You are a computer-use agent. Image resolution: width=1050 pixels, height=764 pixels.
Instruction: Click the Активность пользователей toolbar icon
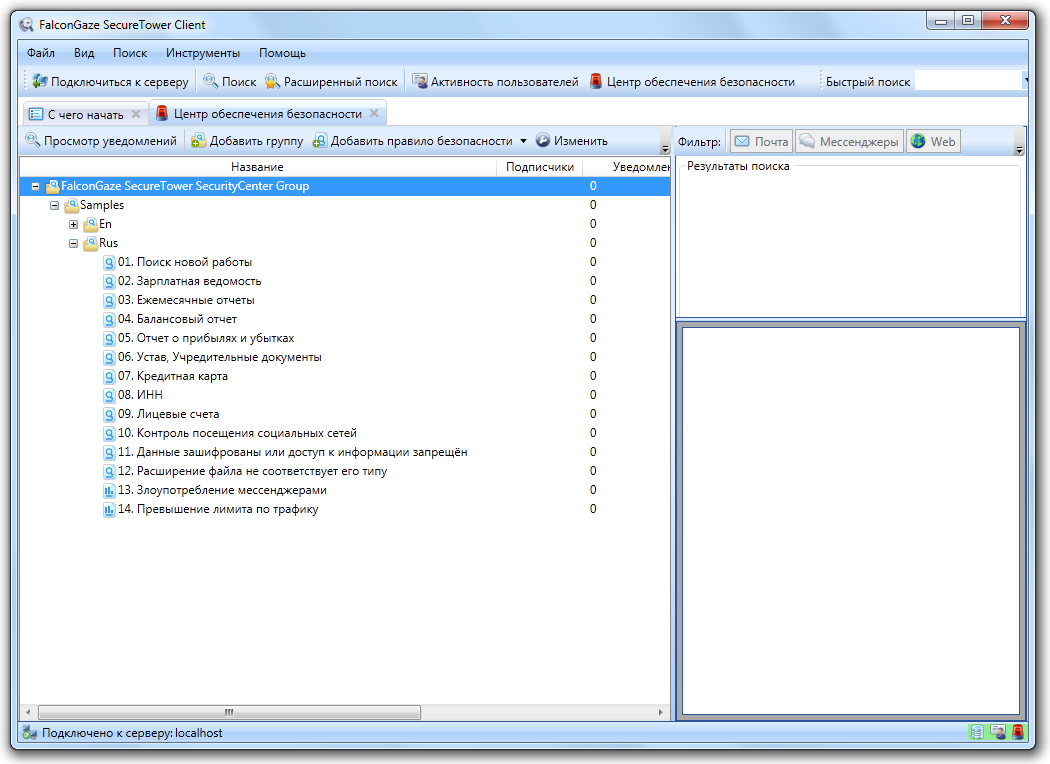click(420, 81)
